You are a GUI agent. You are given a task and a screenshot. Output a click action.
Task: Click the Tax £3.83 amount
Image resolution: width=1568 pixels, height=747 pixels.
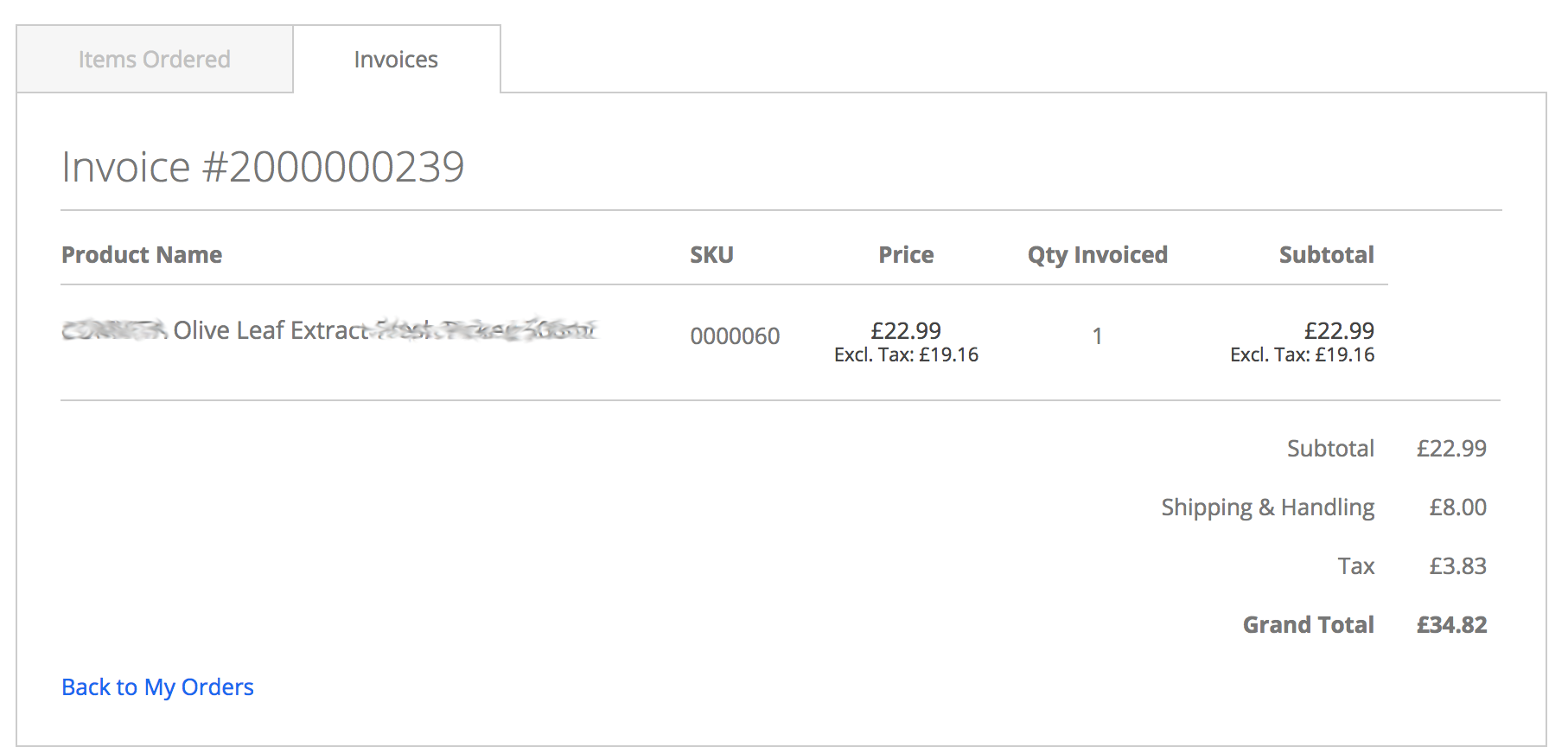[1457, 565]
